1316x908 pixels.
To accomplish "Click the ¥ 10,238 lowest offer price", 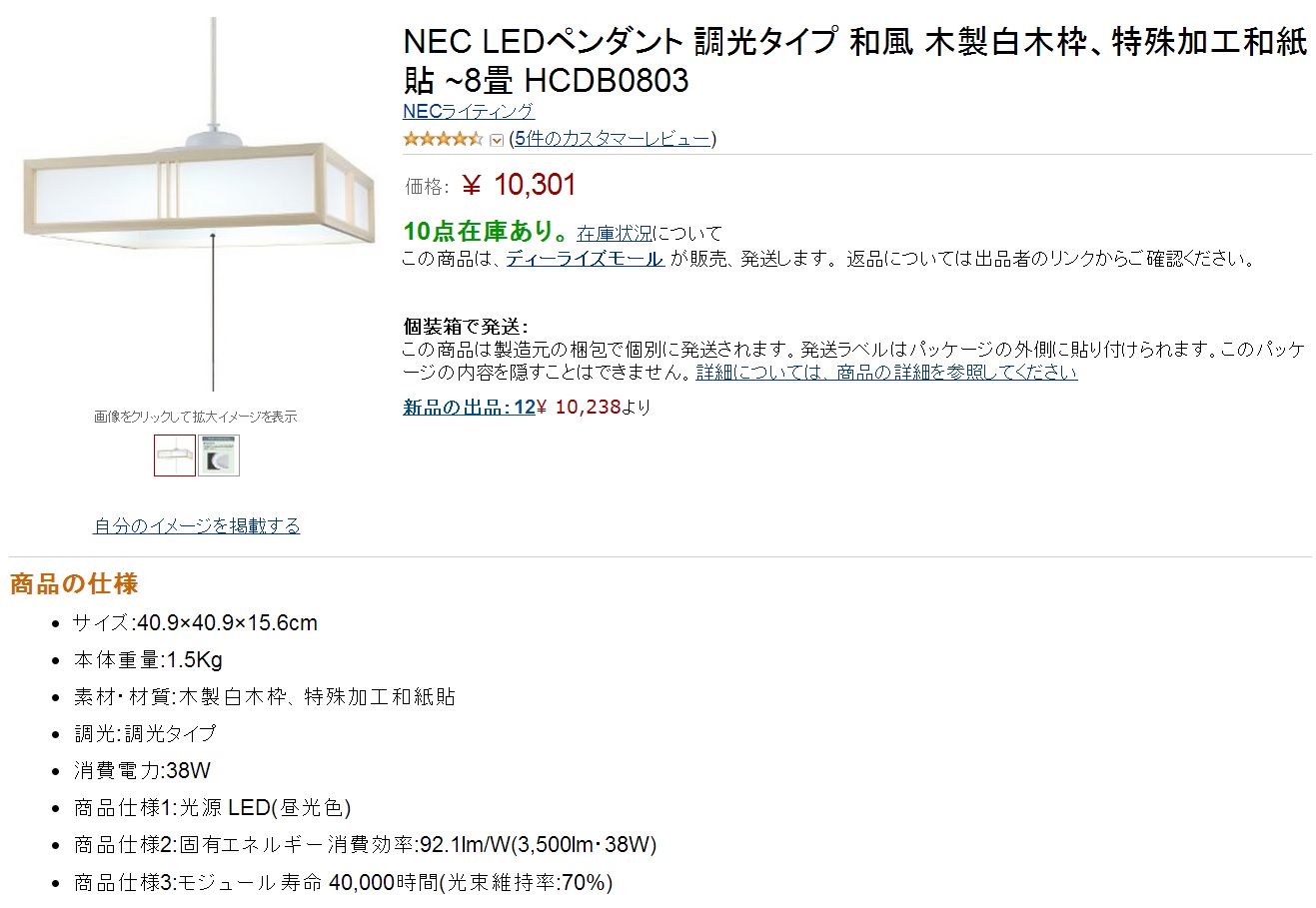I will click(579, 408).
